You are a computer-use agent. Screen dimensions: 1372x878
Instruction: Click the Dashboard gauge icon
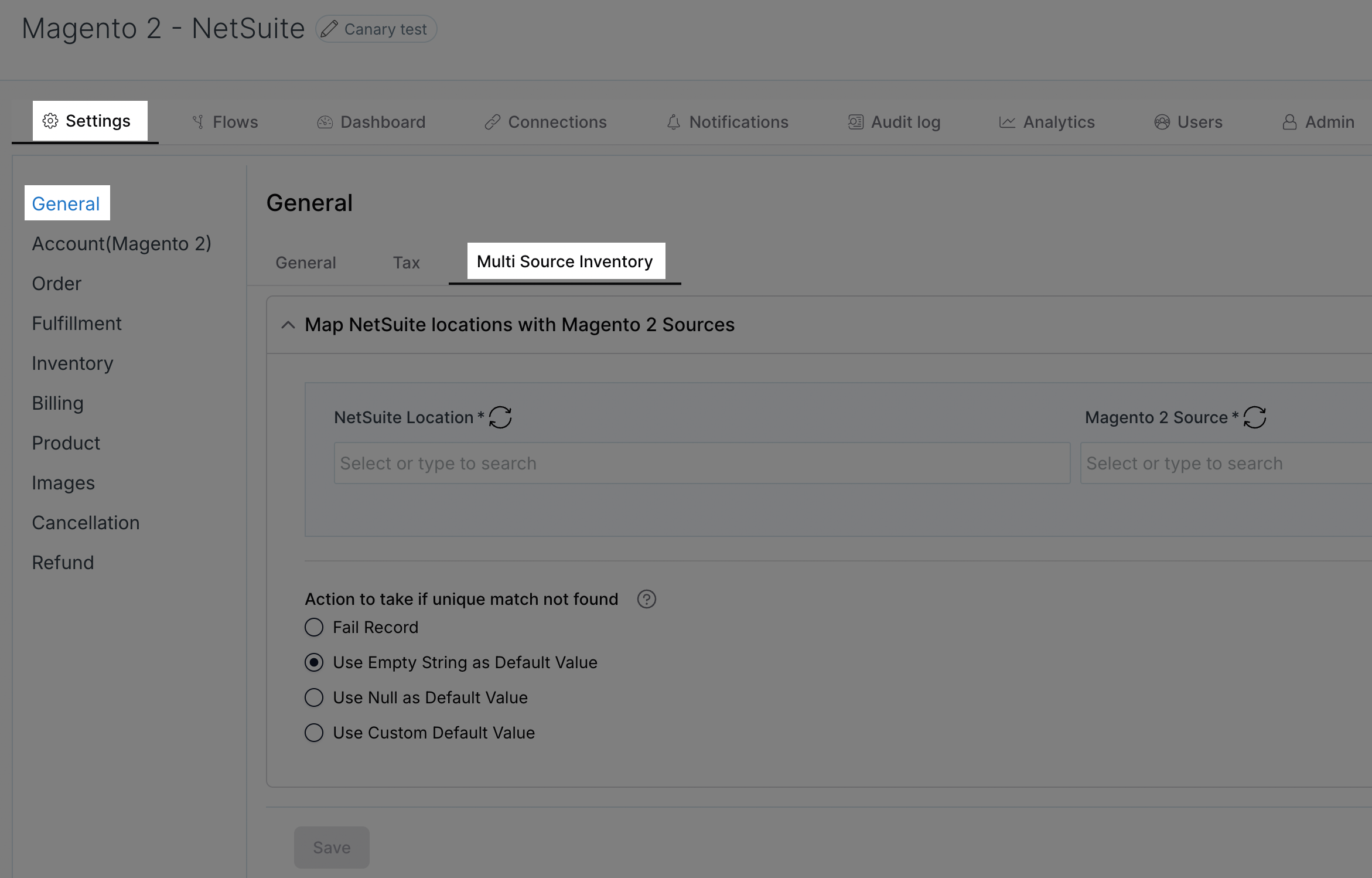[325, 122]
